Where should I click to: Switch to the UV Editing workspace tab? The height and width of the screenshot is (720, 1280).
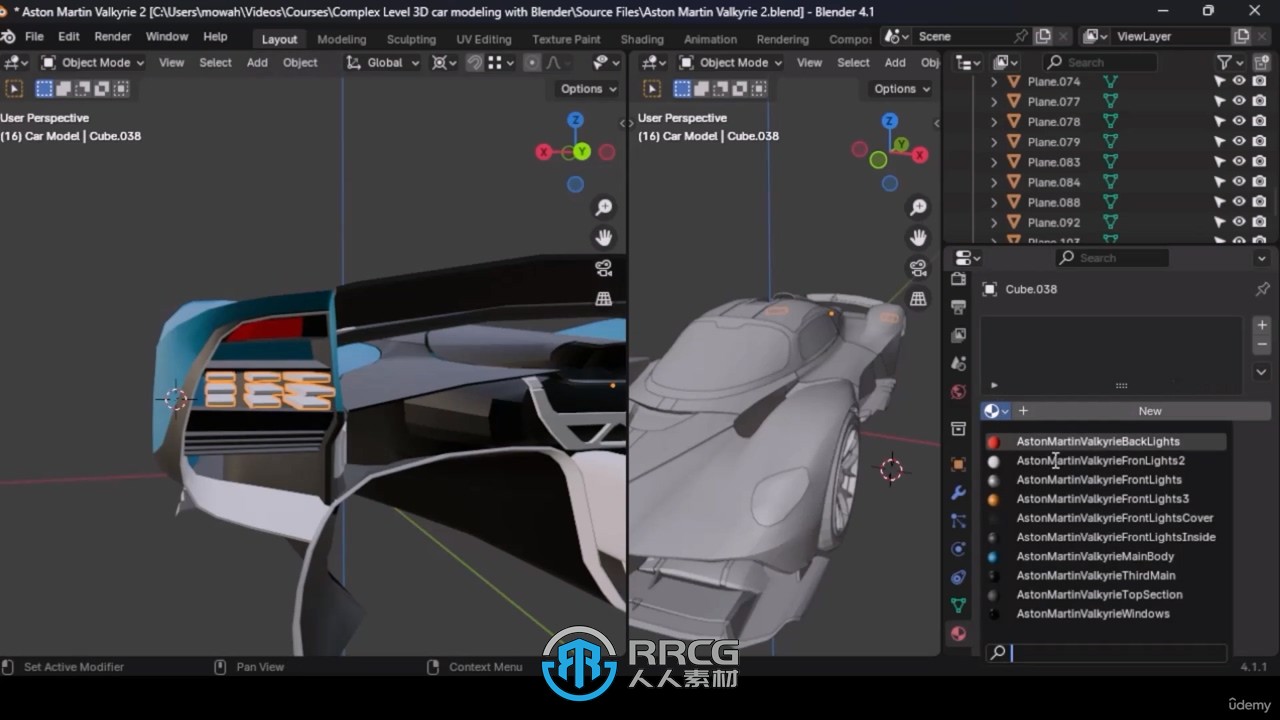[x=484, y=39]
